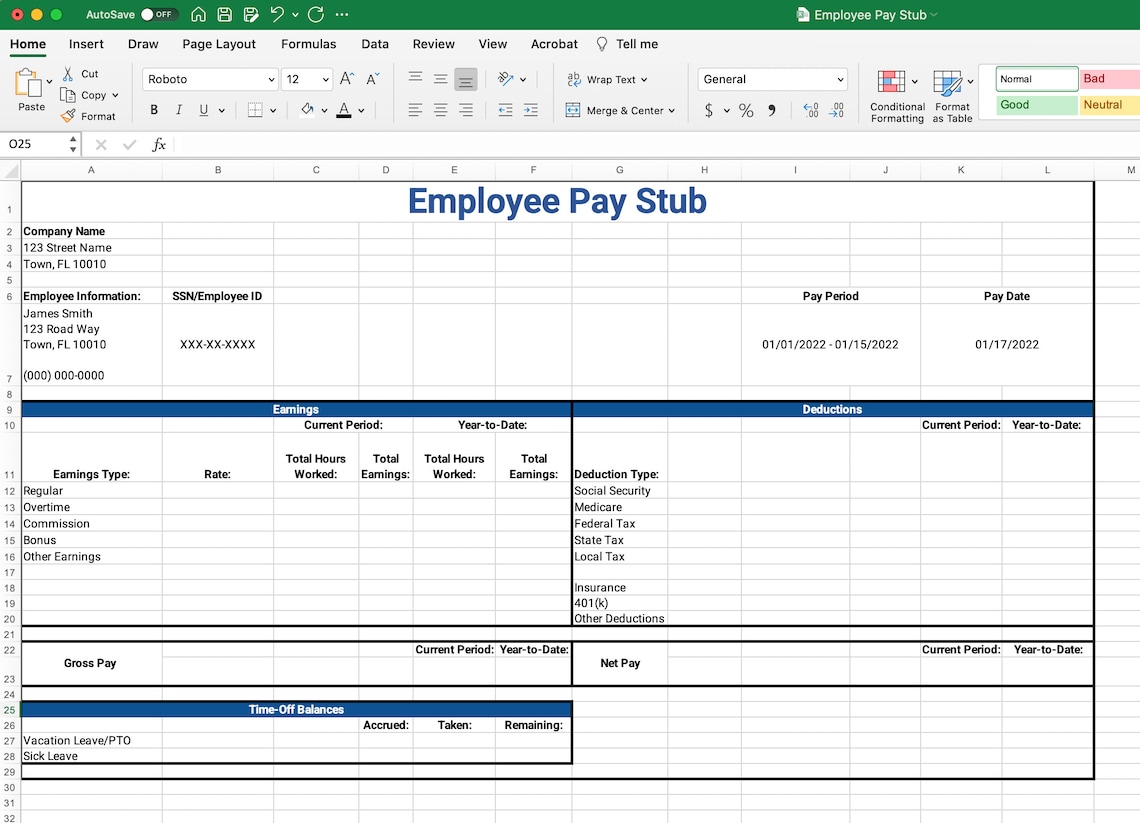Click the Orientation text angle icon
Screen dimensions: 1140x823
[506, 79]
